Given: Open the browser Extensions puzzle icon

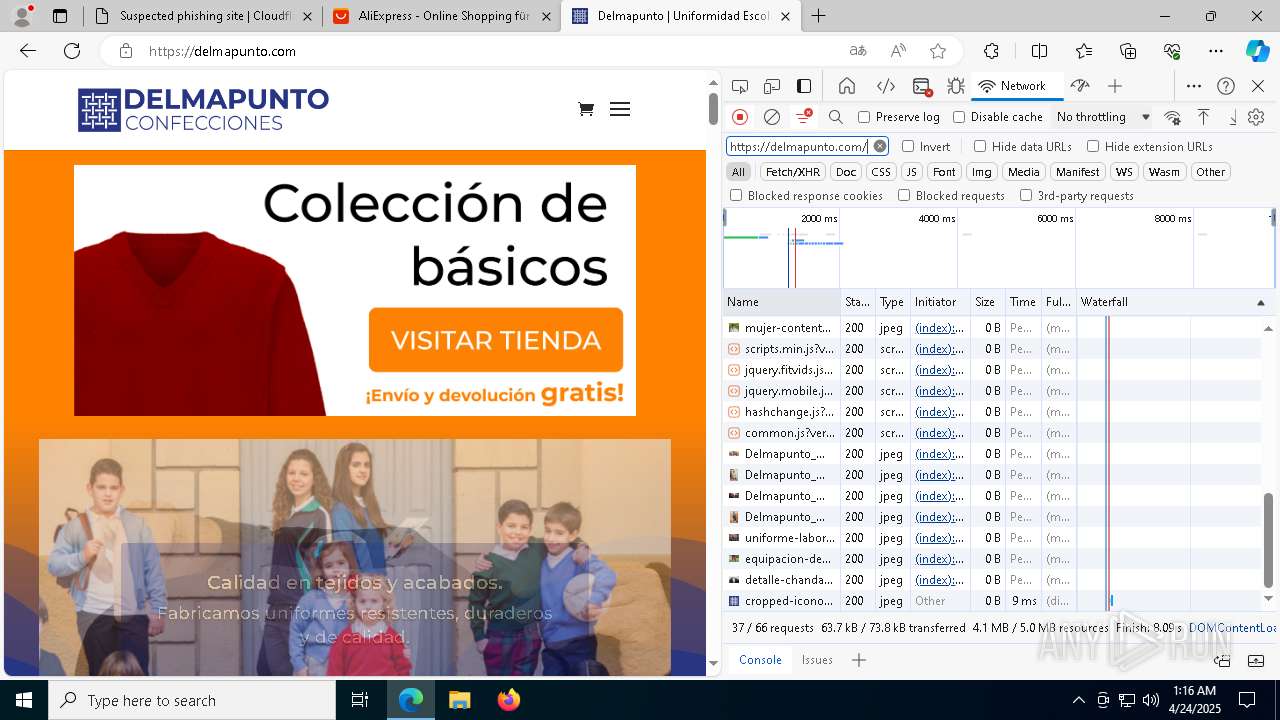Looking at the screenshot, I should coord(991,51).
